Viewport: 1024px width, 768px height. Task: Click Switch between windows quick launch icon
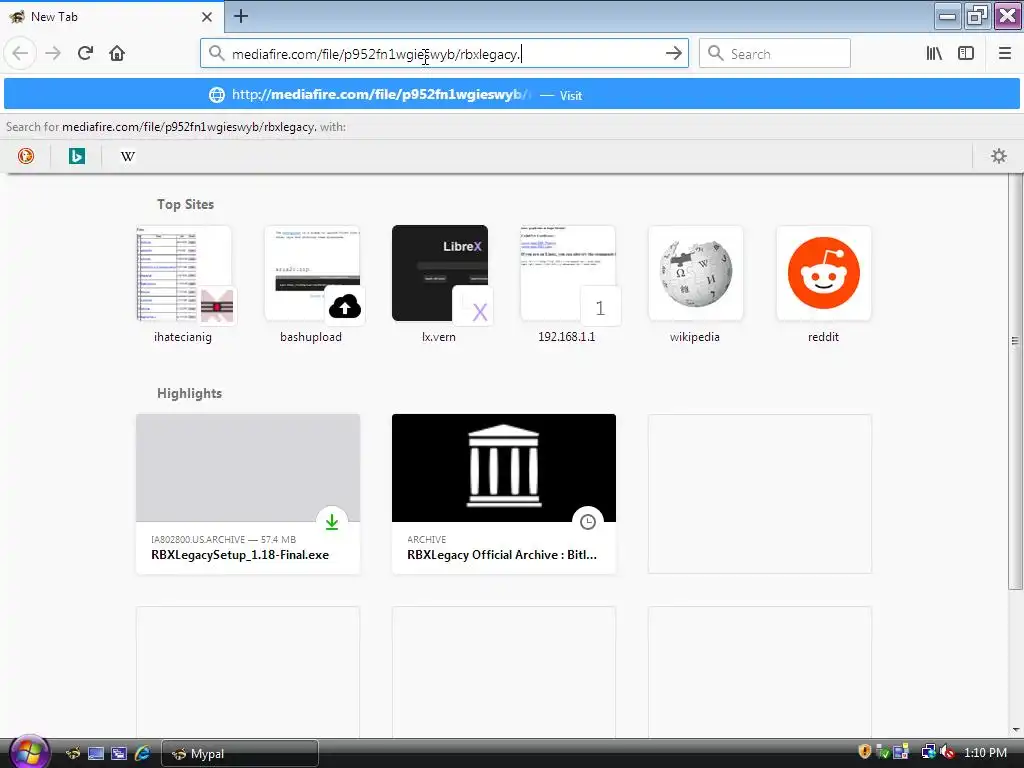[x=119, y=754]
